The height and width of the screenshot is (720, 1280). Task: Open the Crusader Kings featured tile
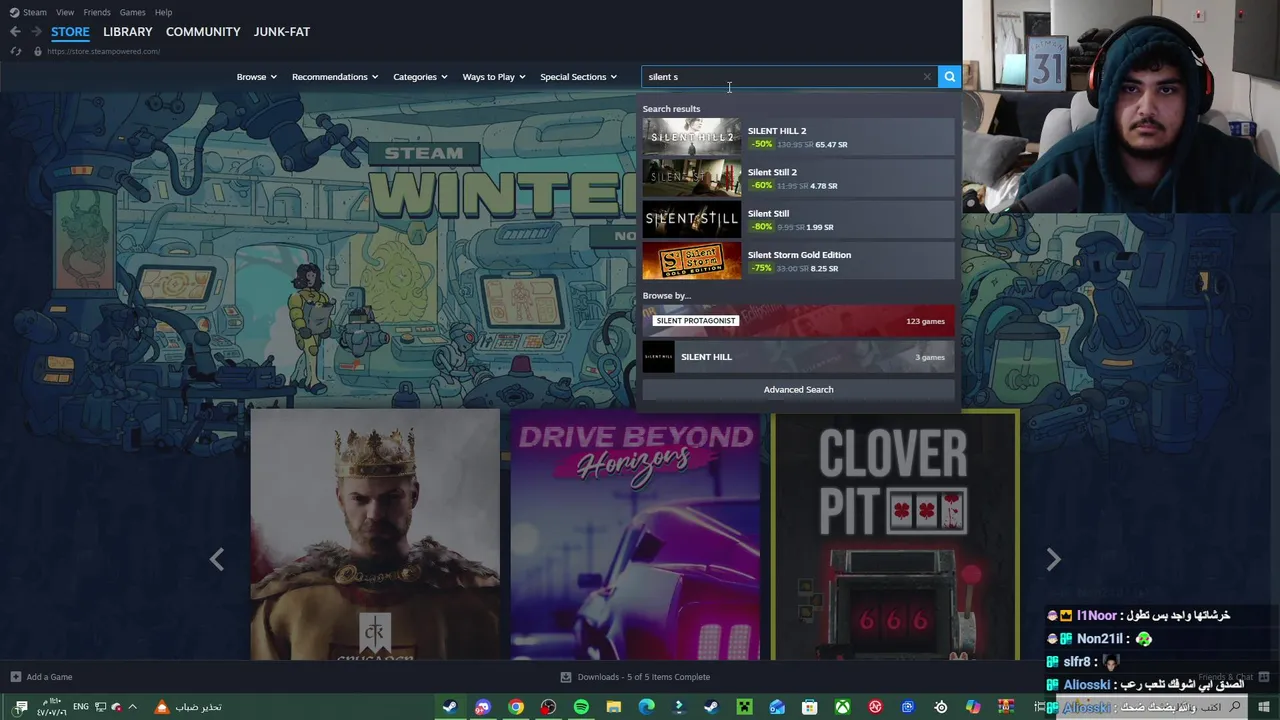click(375, 535)
